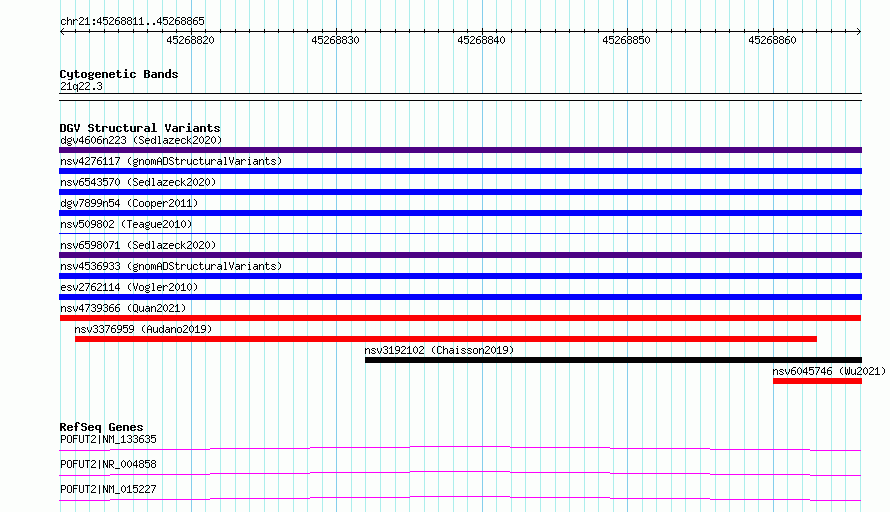The width and height of the screenshot is (890, 512).
Task: Click the red bar under nsv3376959
Action: [446, 339]
